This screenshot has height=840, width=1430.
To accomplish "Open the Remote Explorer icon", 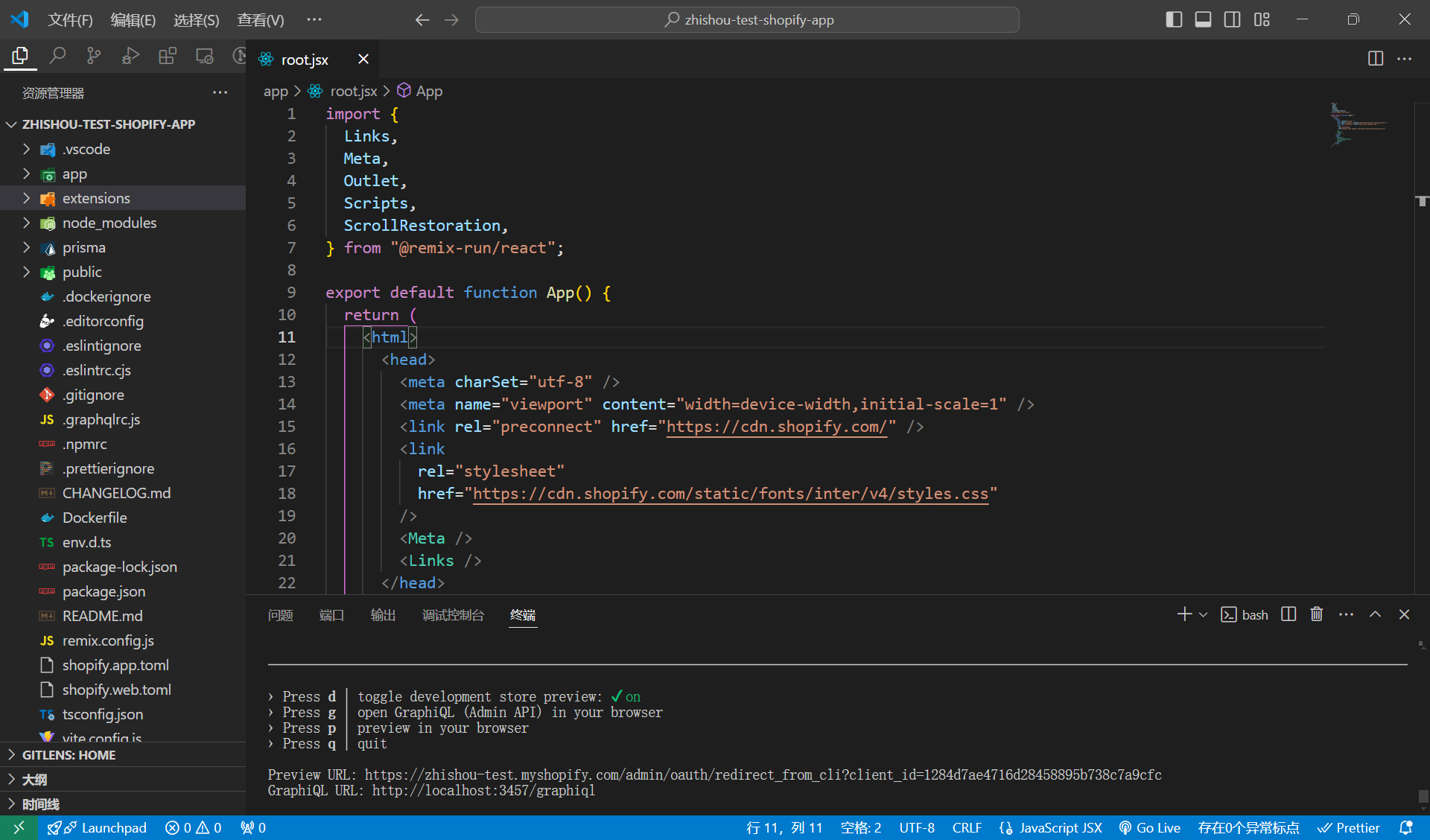I will [205, 56].
